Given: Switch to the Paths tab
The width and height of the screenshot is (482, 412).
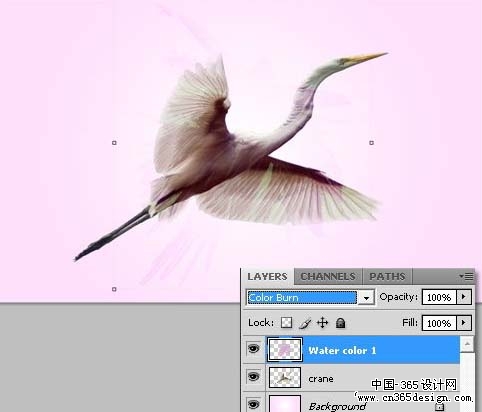Looking at the screenshot, I should 387,276.
